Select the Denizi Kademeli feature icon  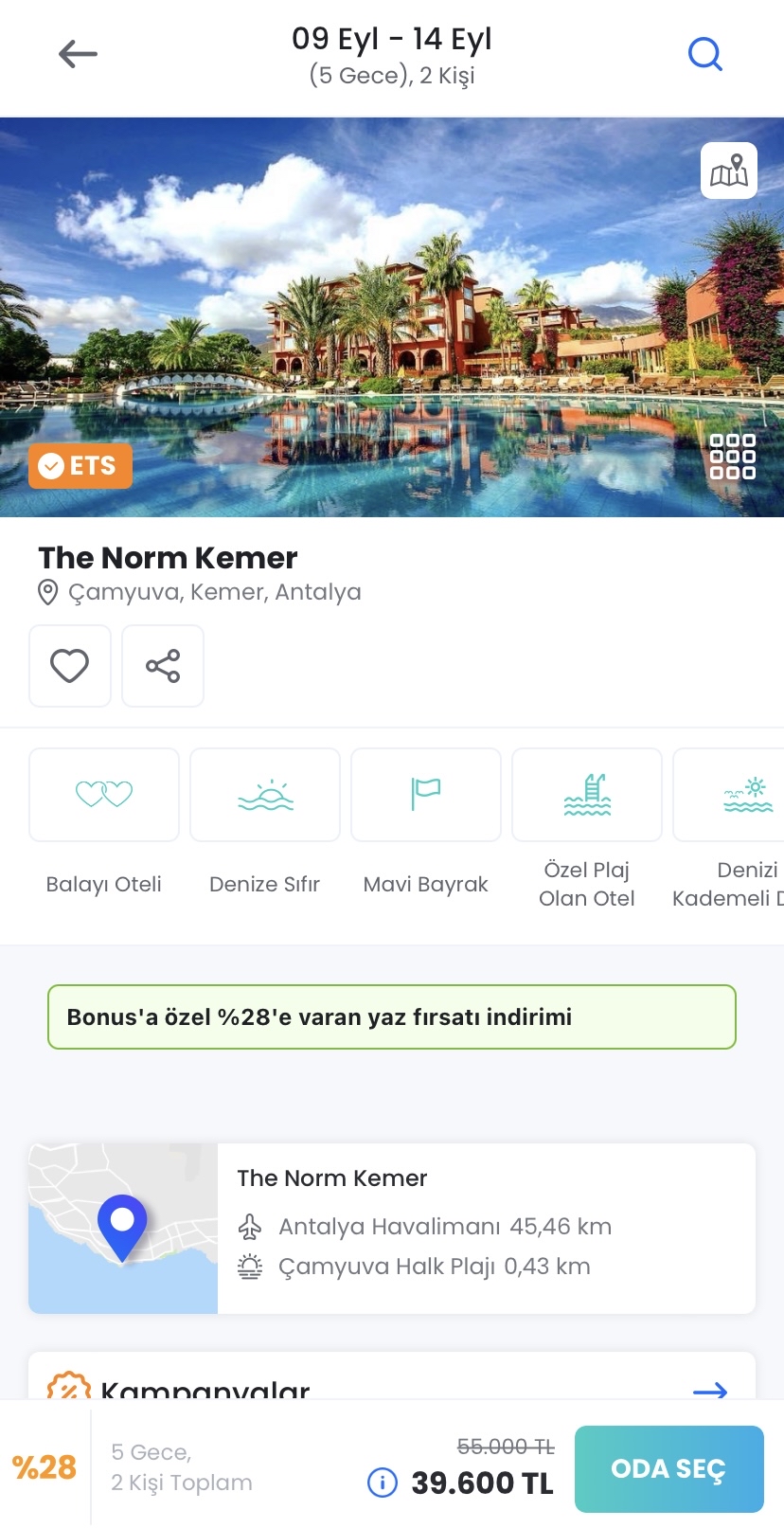pyautogui.click(x=729, y=795)
